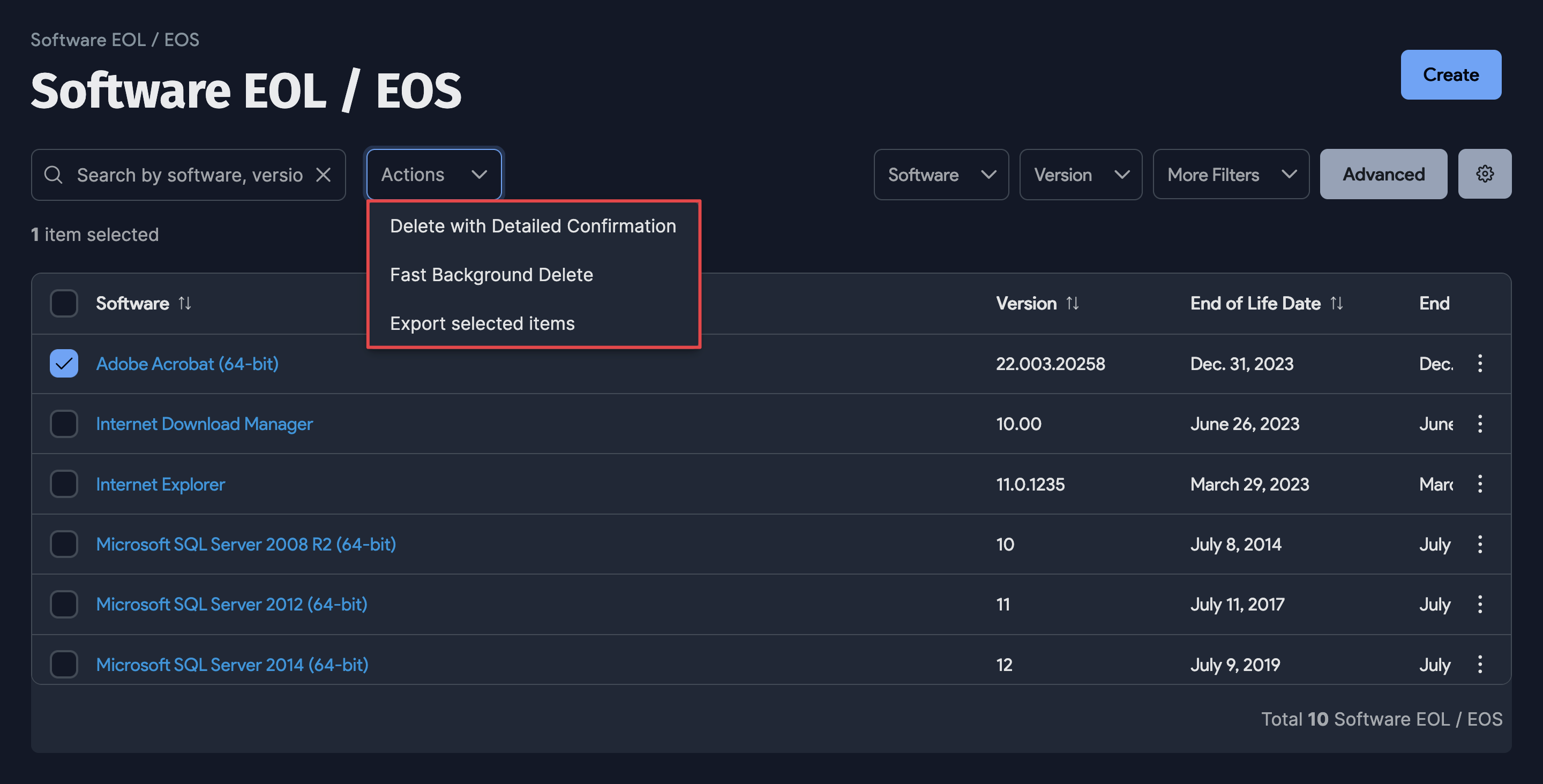
Task: Open the Internet Download Manager link
Action: tap(204, 424)
